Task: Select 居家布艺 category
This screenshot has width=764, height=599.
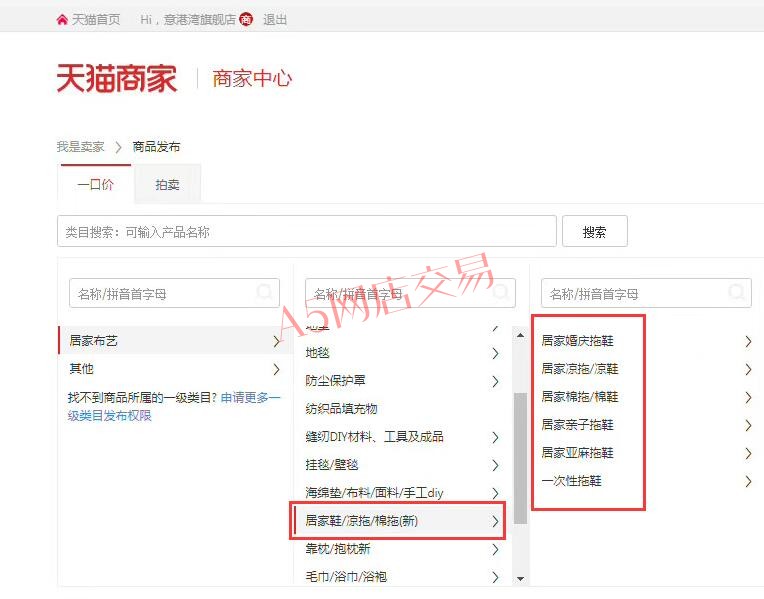Action: point(174,340)
